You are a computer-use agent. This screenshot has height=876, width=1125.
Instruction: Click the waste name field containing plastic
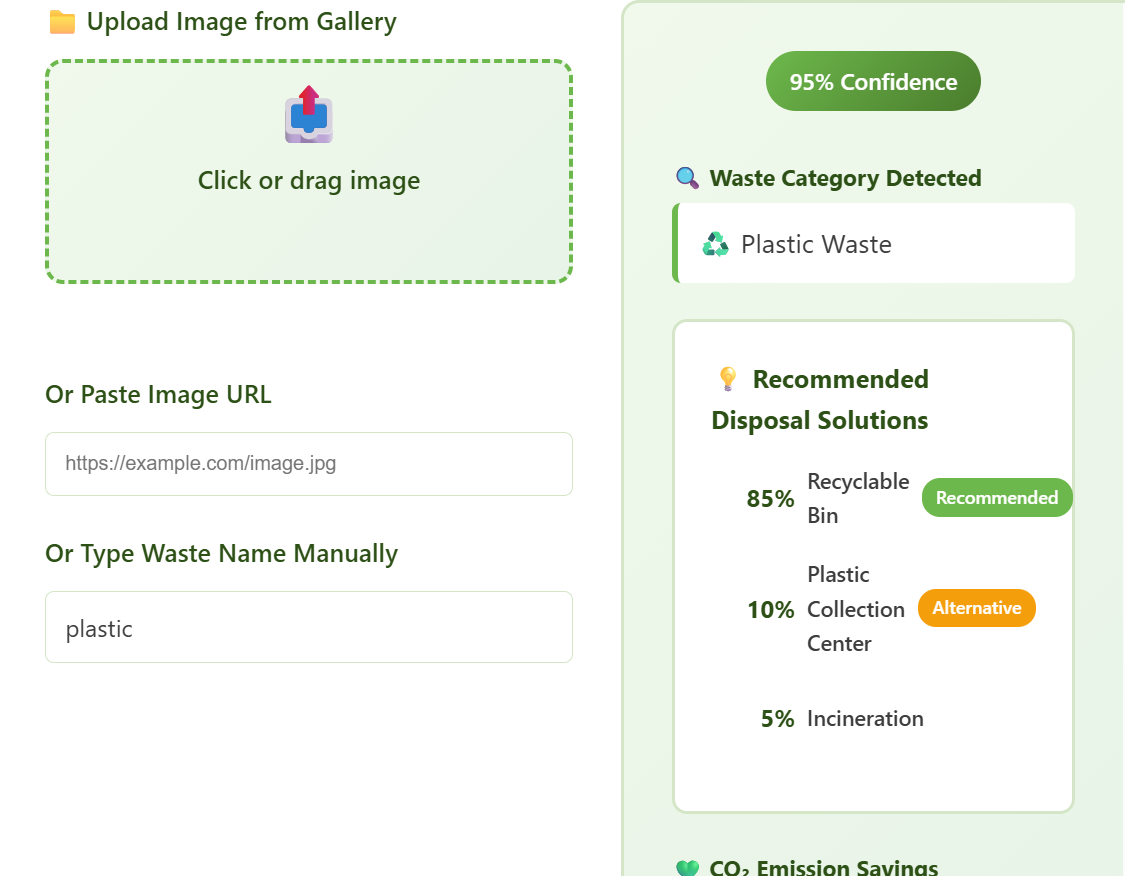click(309, 627)
